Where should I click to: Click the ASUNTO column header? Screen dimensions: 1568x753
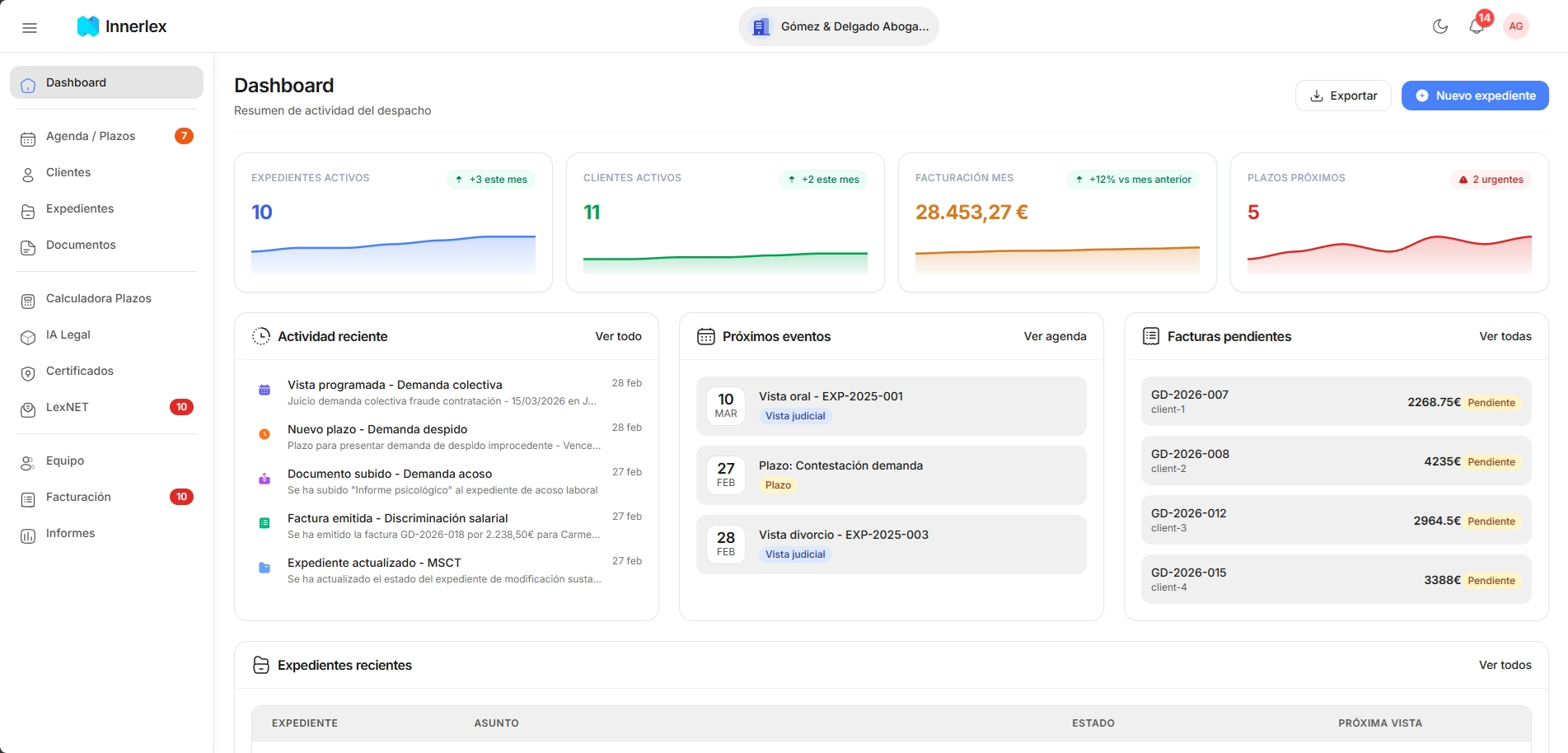(x=496, y=723)
